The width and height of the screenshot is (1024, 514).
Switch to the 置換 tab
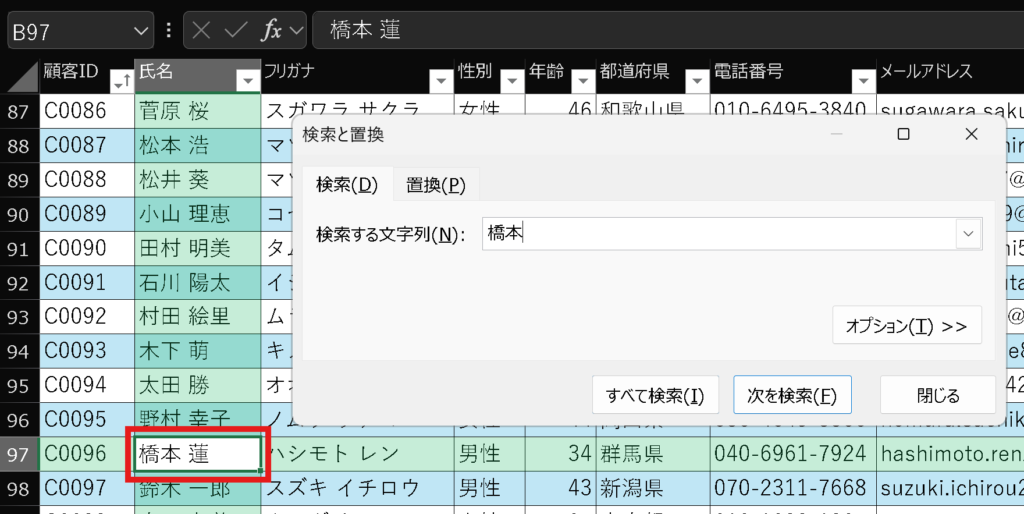point(435,185)
